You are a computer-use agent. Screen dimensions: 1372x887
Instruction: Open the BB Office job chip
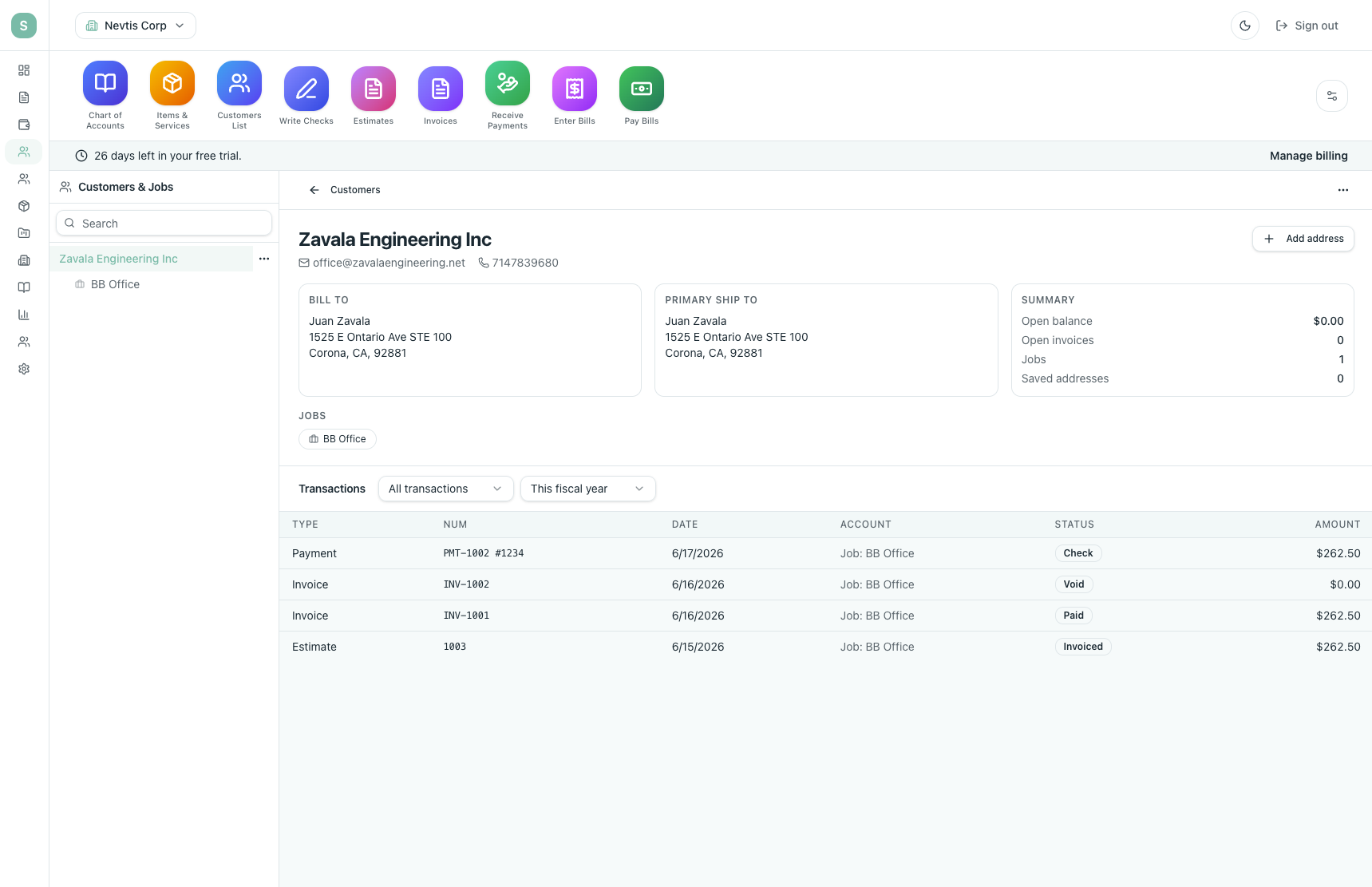click(338, 439)
